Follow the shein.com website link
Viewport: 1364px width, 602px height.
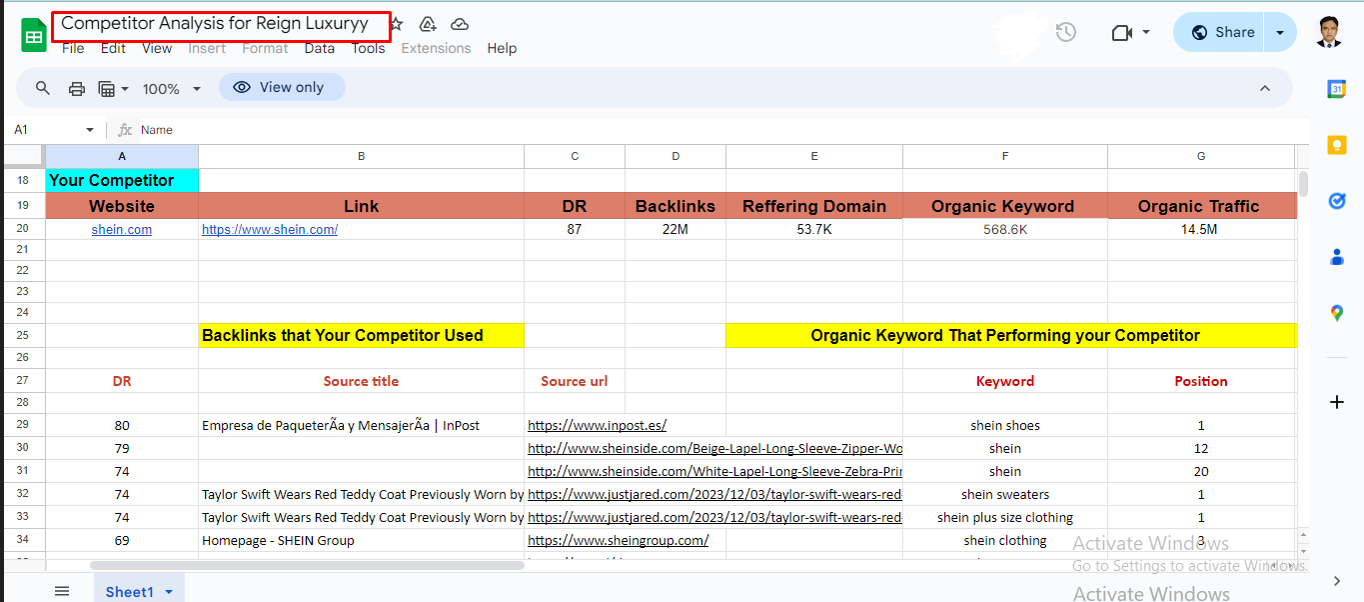[122, 229]
